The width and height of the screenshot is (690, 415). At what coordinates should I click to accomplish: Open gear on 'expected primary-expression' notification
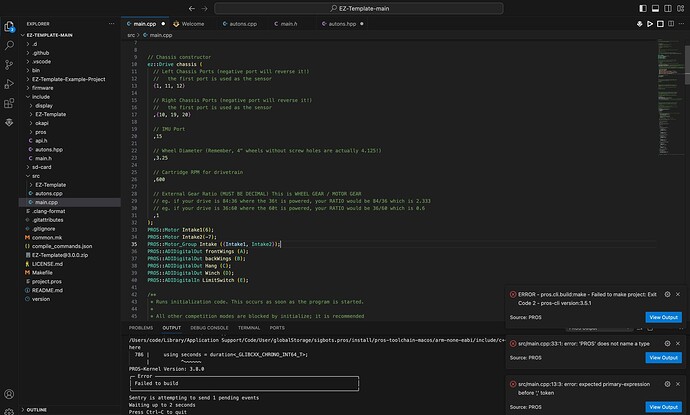click(x=667, y=384)
